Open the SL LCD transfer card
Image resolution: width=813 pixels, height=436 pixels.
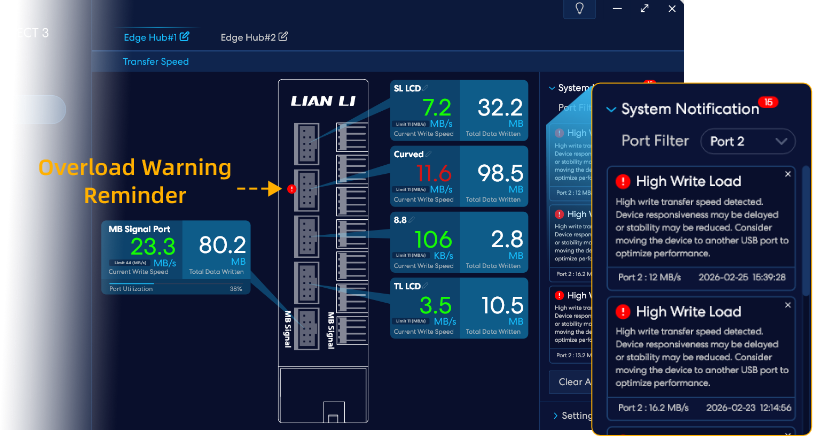click(x=459, y=110)
